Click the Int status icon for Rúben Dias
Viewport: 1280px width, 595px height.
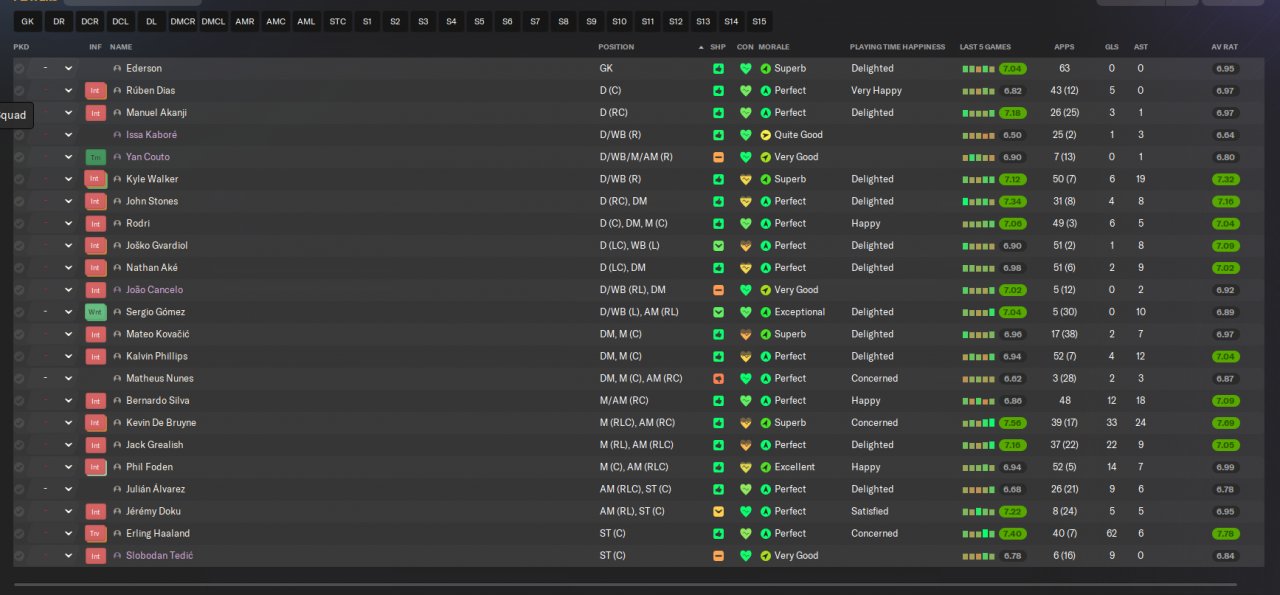tap(96, 90)
